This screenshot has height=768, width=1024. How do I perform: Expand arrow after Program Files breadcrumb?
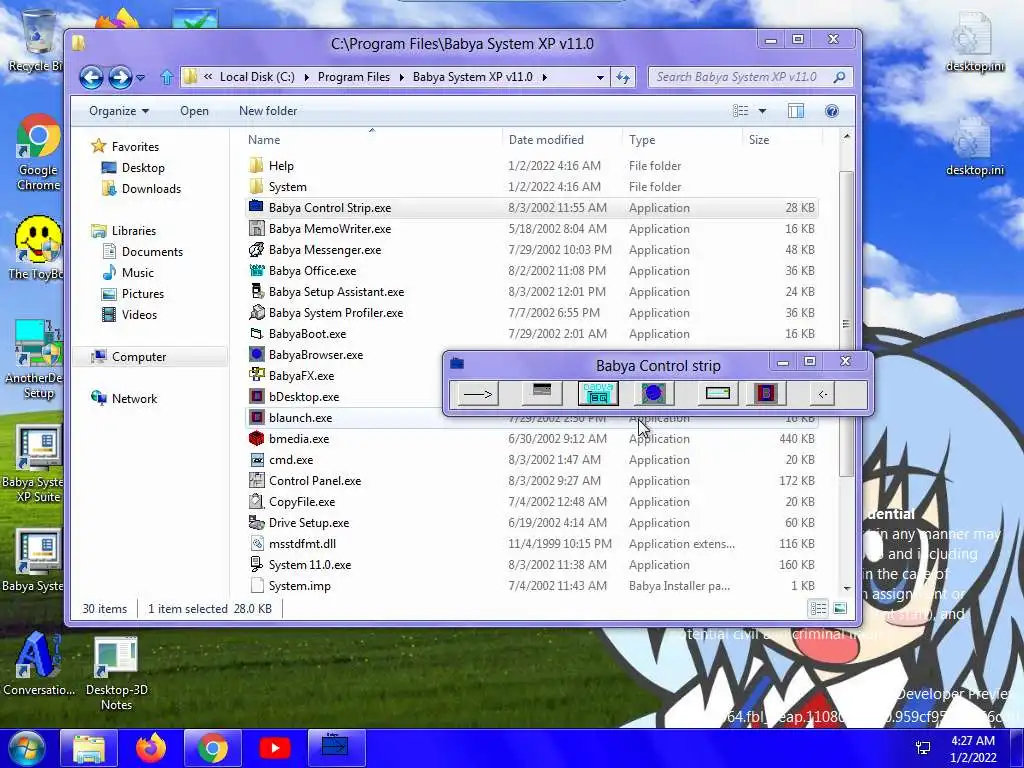click(402, 77)
